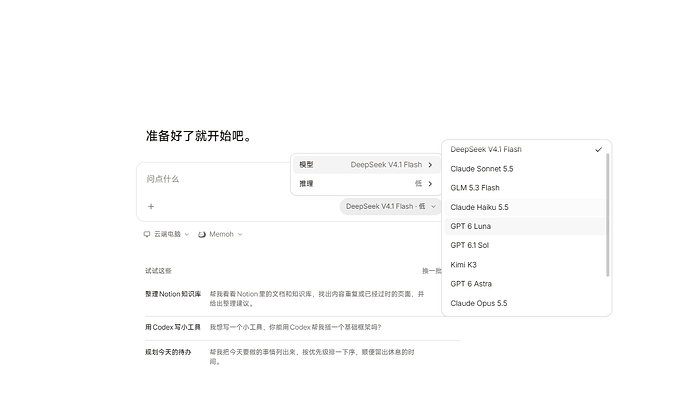Select Claude Sonnet 5.5 model

524,168
